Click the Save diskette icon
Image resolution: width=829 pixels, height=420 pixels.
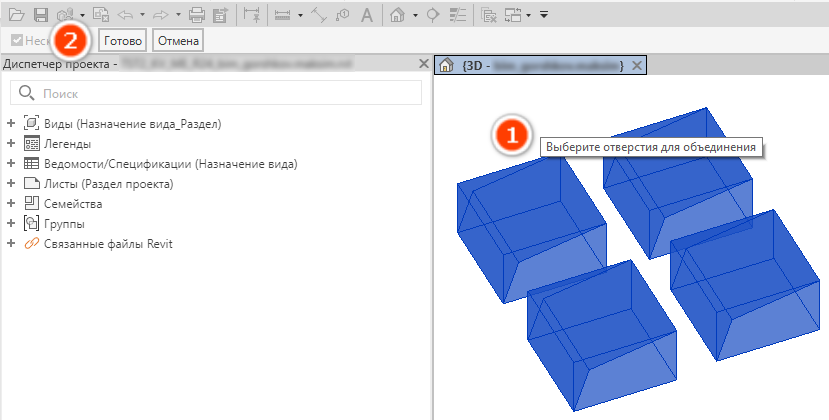(41, 15)
